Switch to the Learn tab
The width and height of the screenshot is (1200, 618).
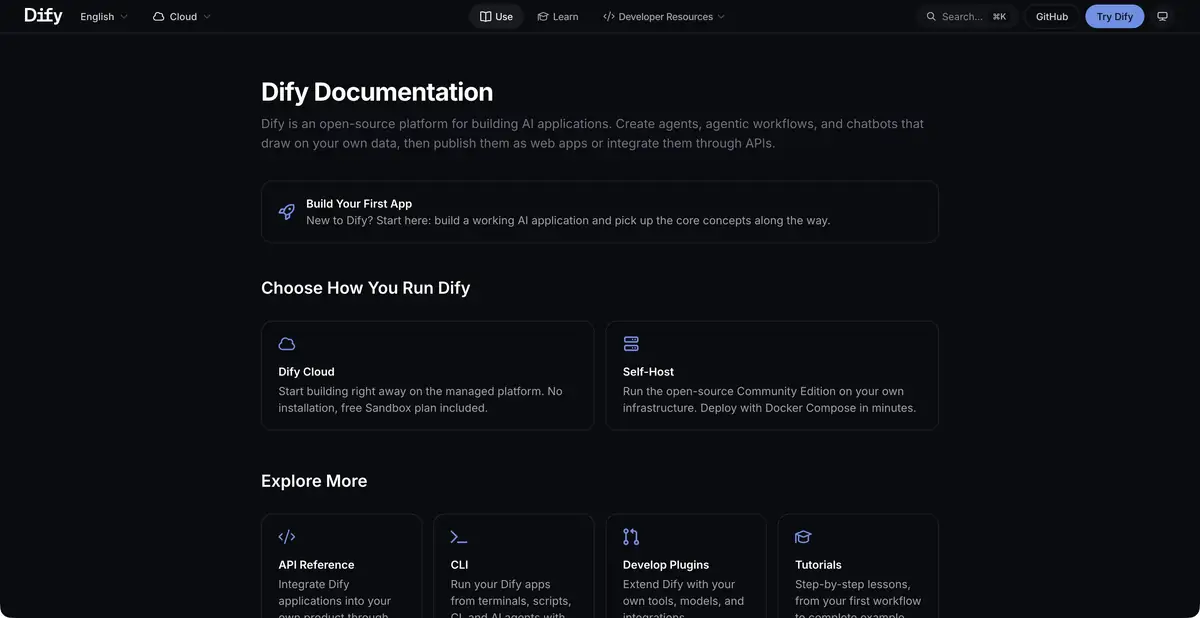[558, 17]
